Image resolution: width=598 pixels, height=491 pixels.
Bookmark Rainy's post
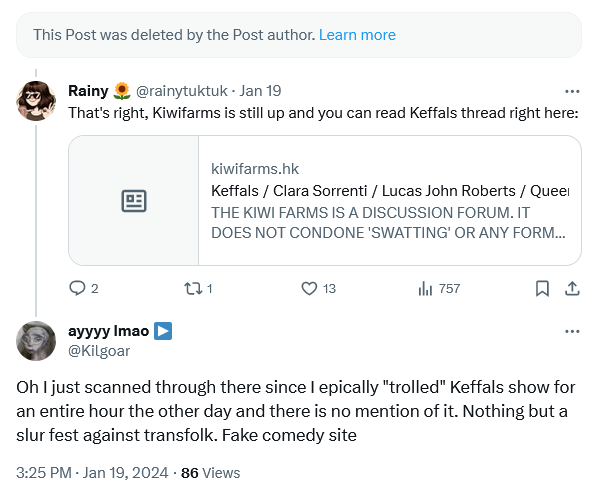(542, 288)
